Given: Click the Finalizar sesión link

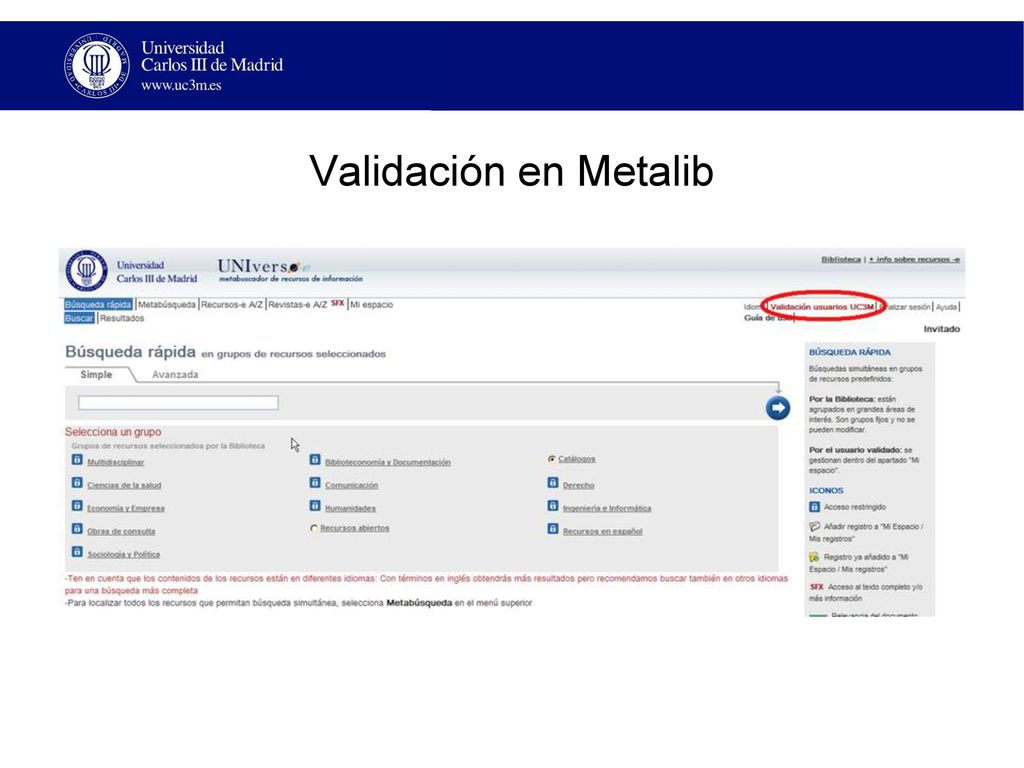Looking at the screenshot, I should click(905, 307).
